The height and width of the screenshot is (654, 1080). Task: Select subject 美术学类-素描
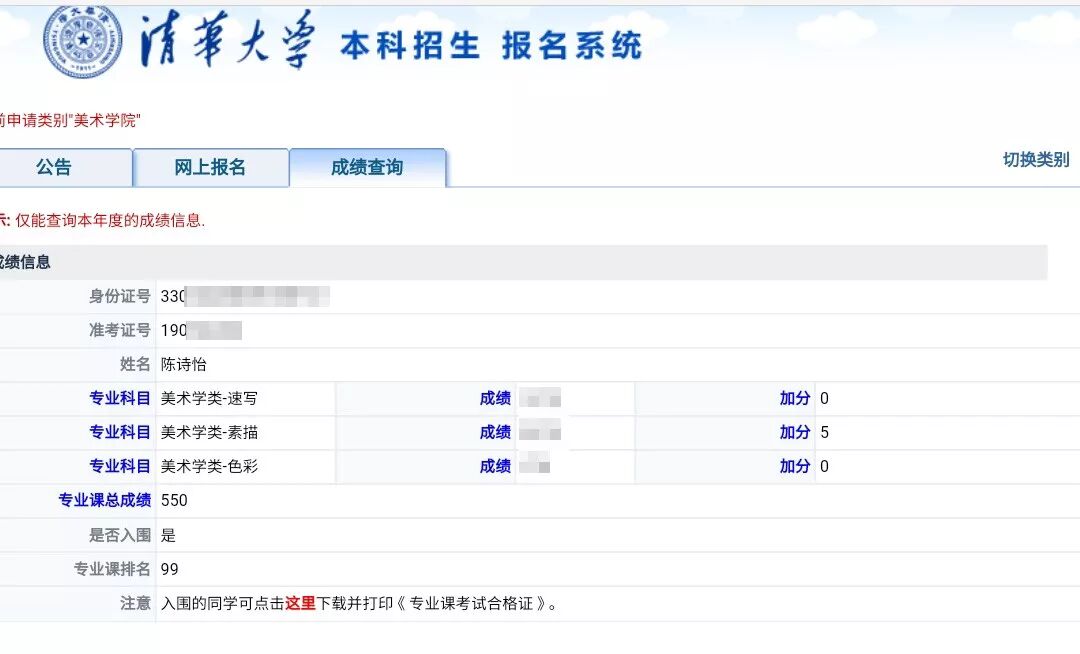click(x=209, y=432)
